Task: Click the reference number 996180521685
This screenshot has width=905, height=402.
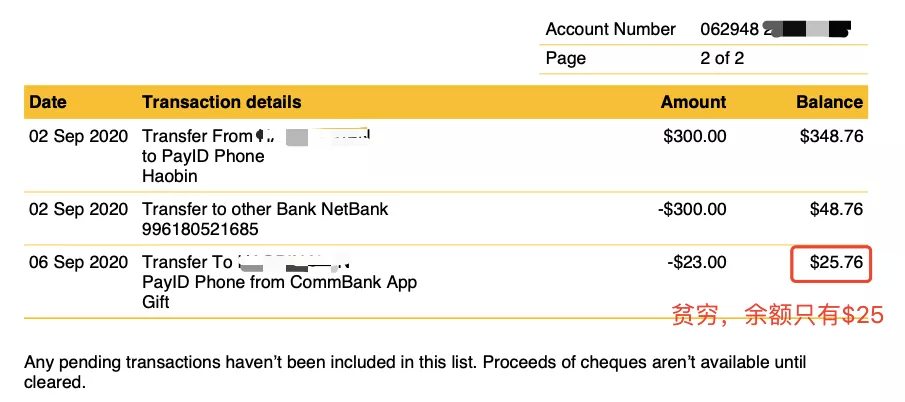Action: point(200,230)
